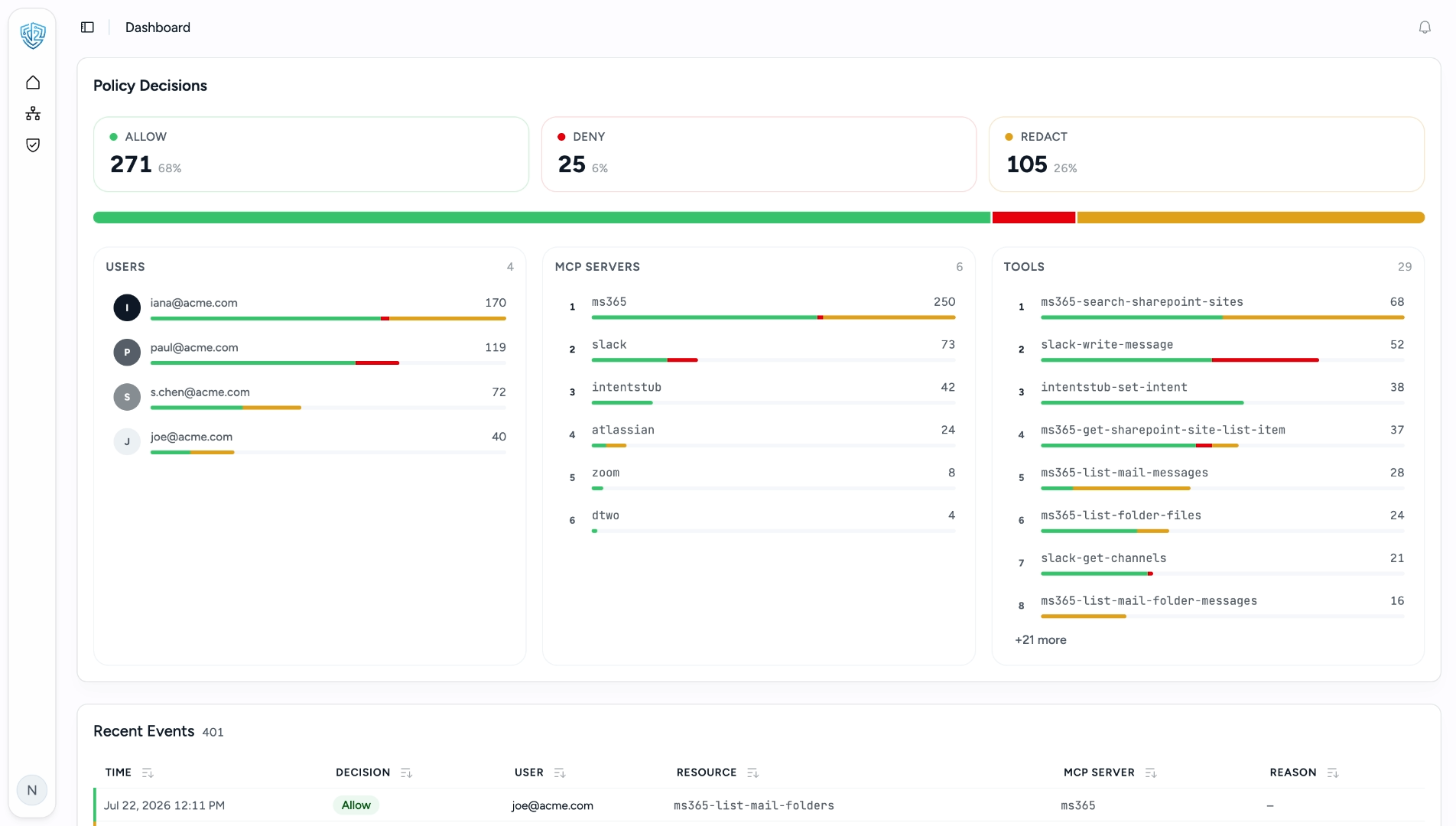Open the Home page icon

33,83
